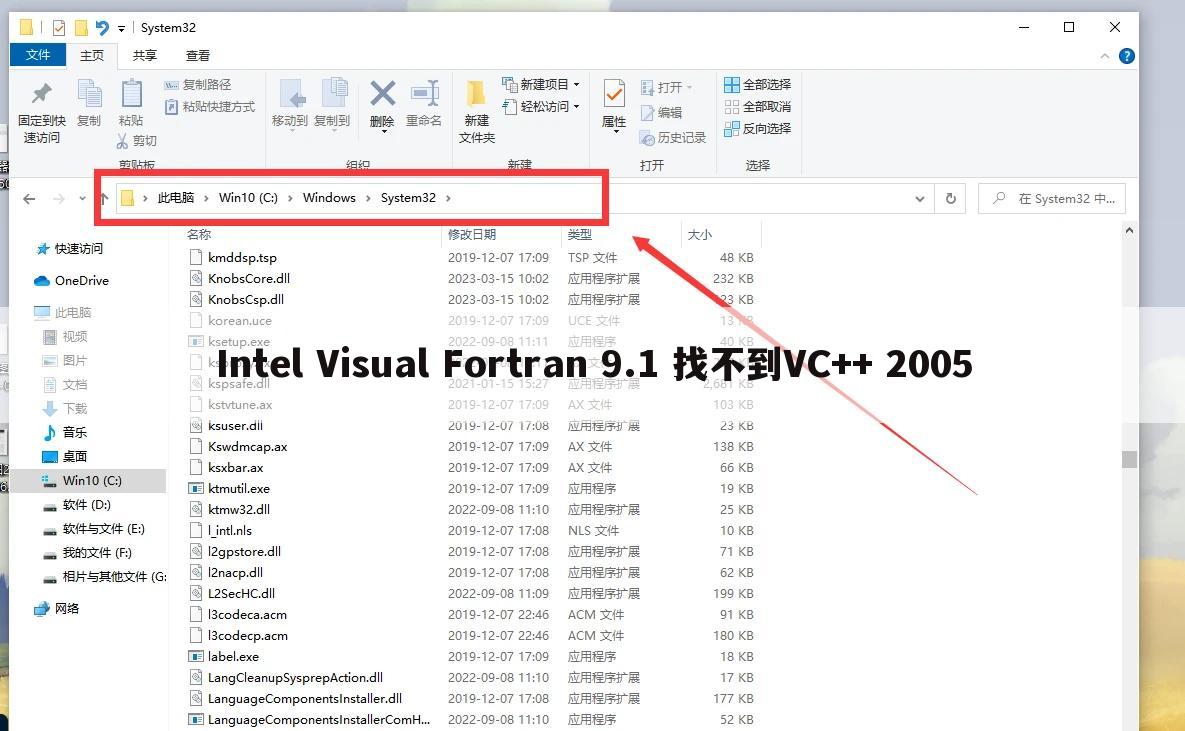Image resolution: width=1185 pixels, height=731 pixels.
Task: Click the Rename (重命名) icon
Action: tap(424, 94)
